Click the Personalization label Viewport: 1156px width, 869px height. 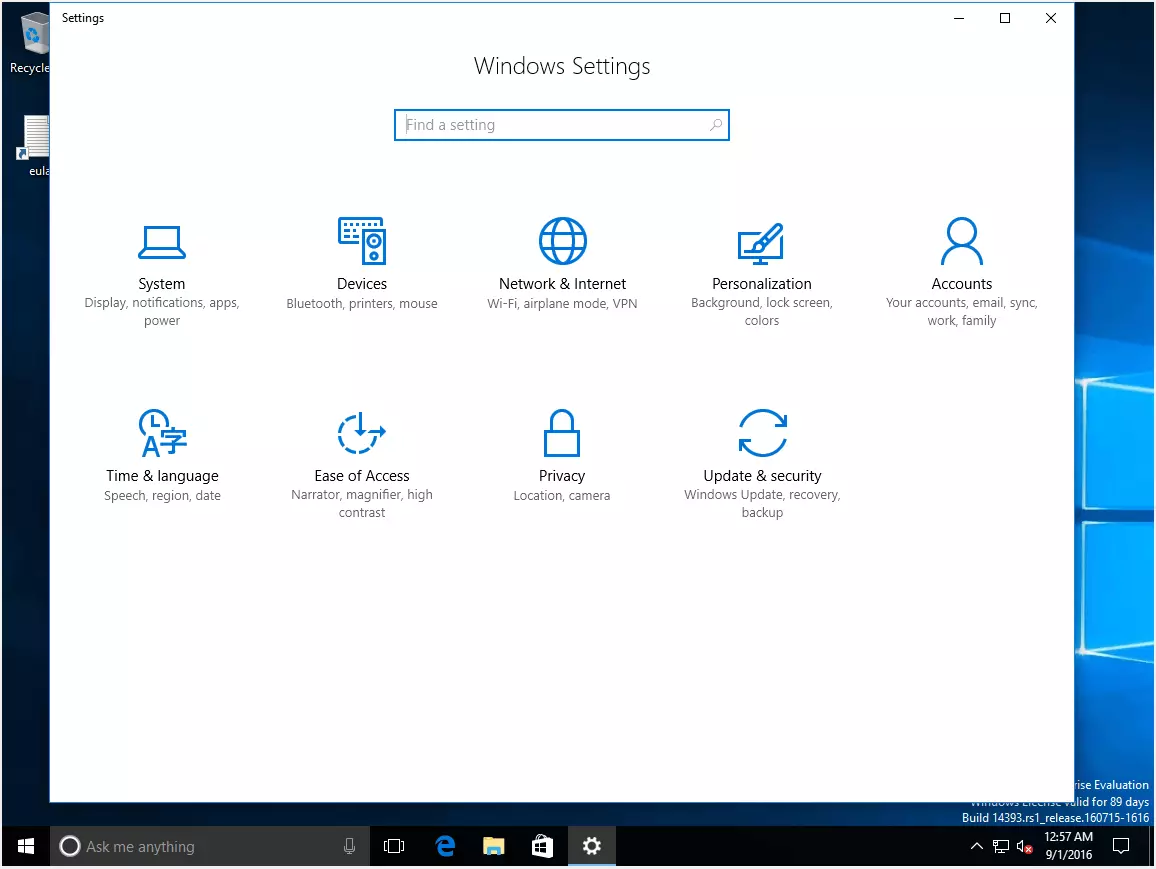pyautogui.click(x=762, y=284)
